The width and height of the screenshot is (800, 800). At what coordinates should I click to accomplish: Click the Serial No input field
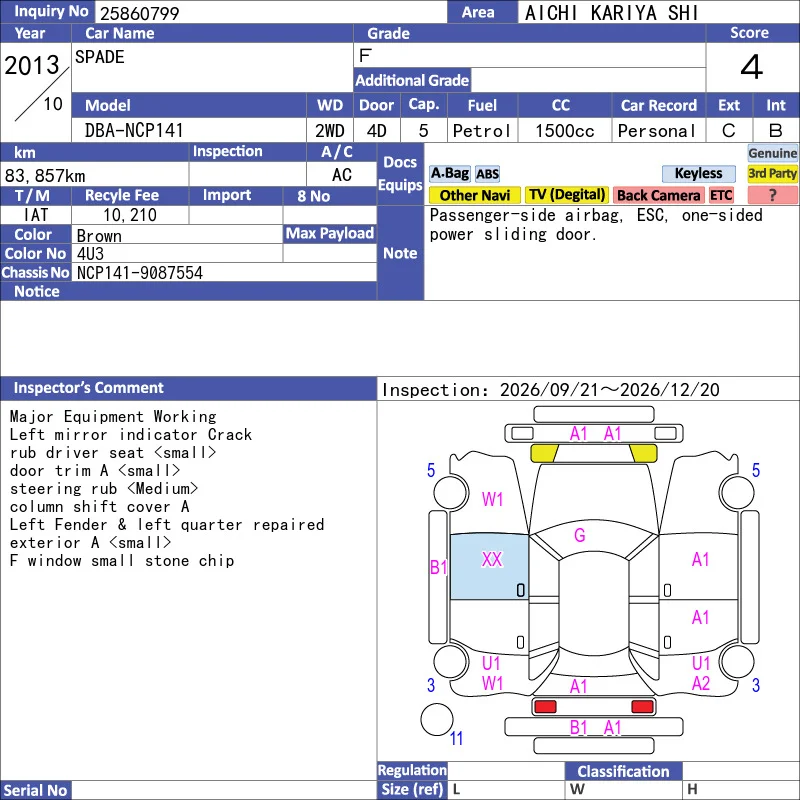click(224, 790)
